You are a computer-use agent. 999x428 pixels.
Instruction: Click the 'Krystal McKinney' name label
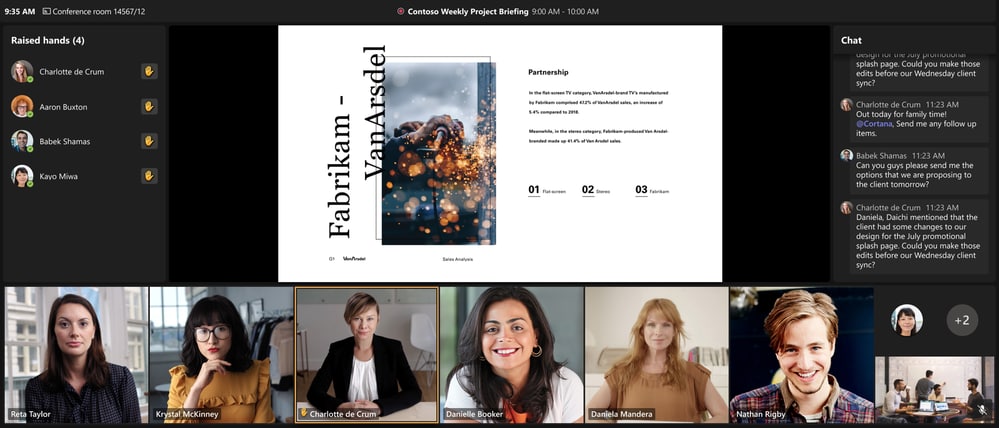click(x=187, y=414)
